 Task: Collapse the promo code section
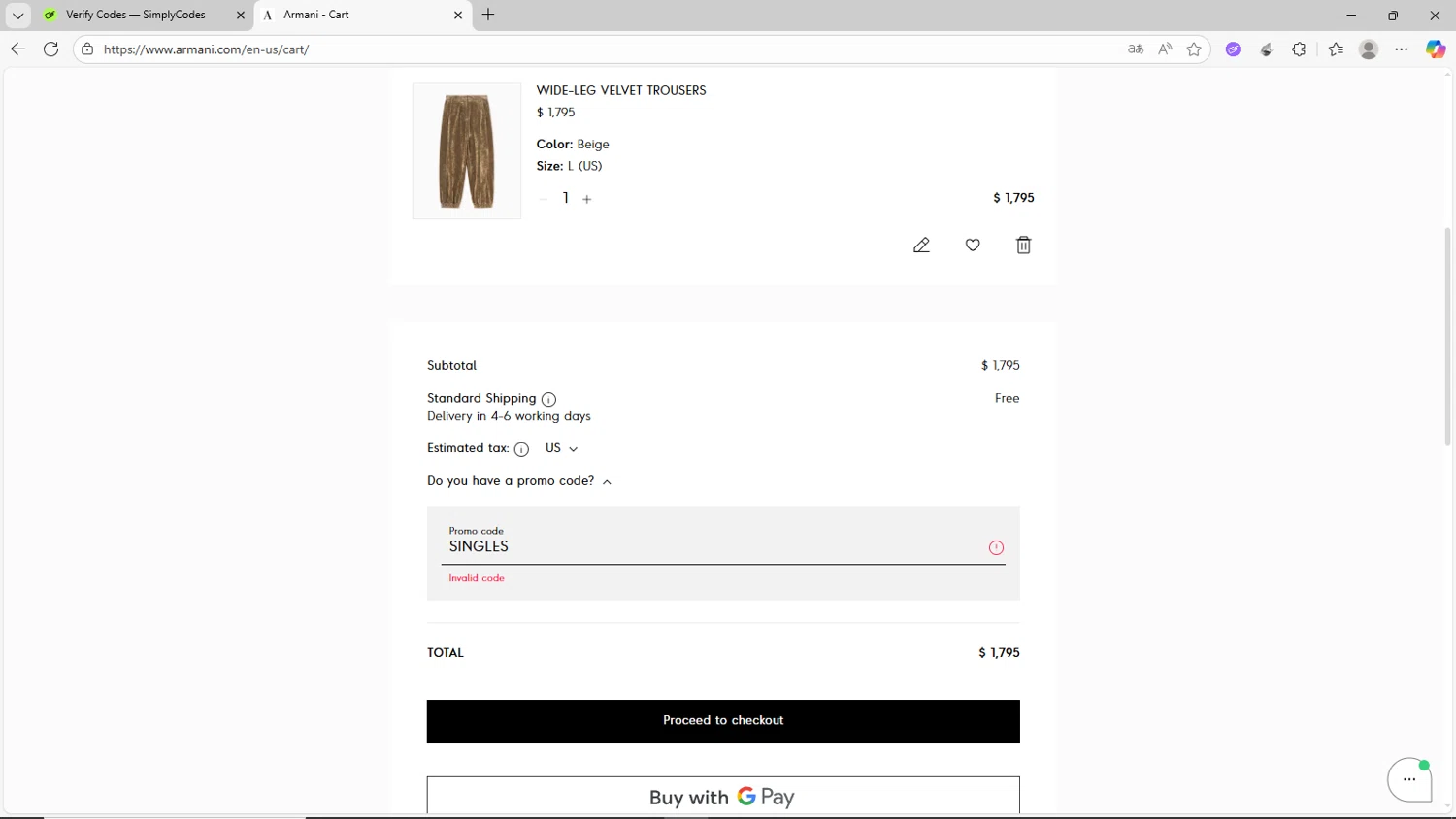point(519,481)
